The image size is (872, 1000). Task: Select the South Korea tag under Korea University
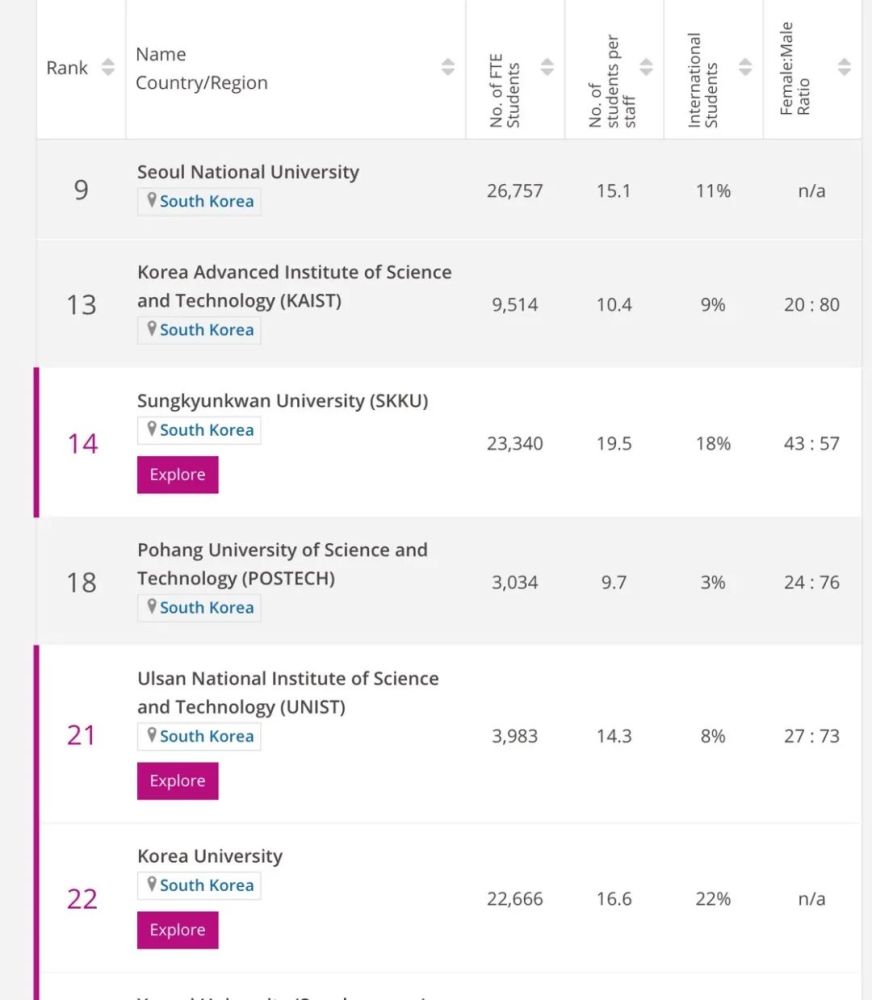(x=199, y=885)
